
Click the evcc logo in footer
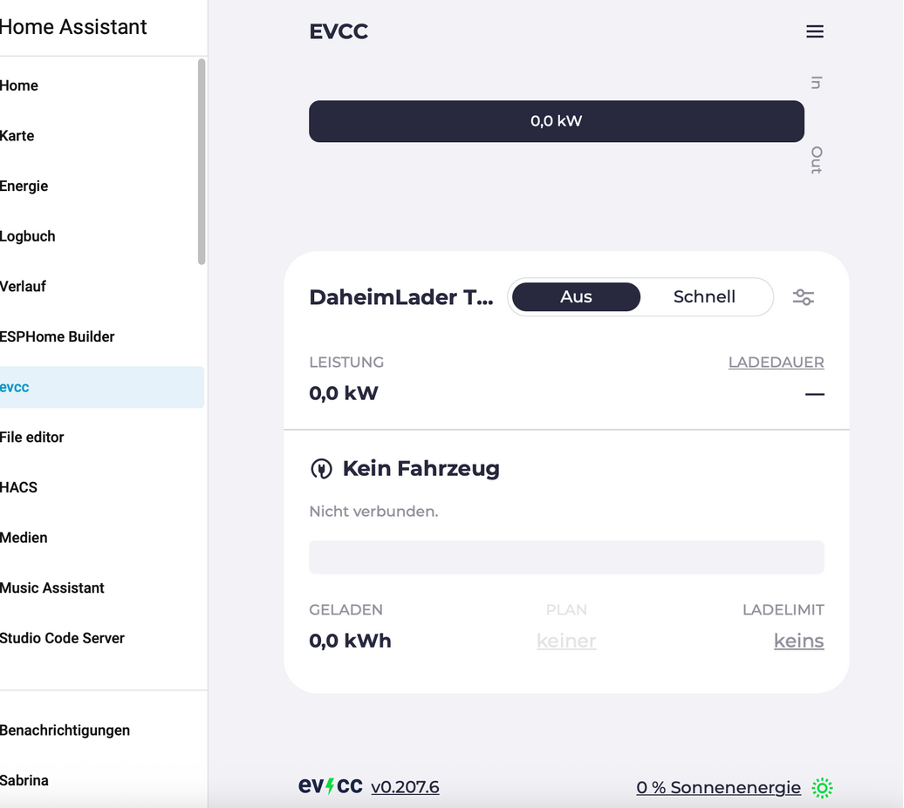pos(330,786)
